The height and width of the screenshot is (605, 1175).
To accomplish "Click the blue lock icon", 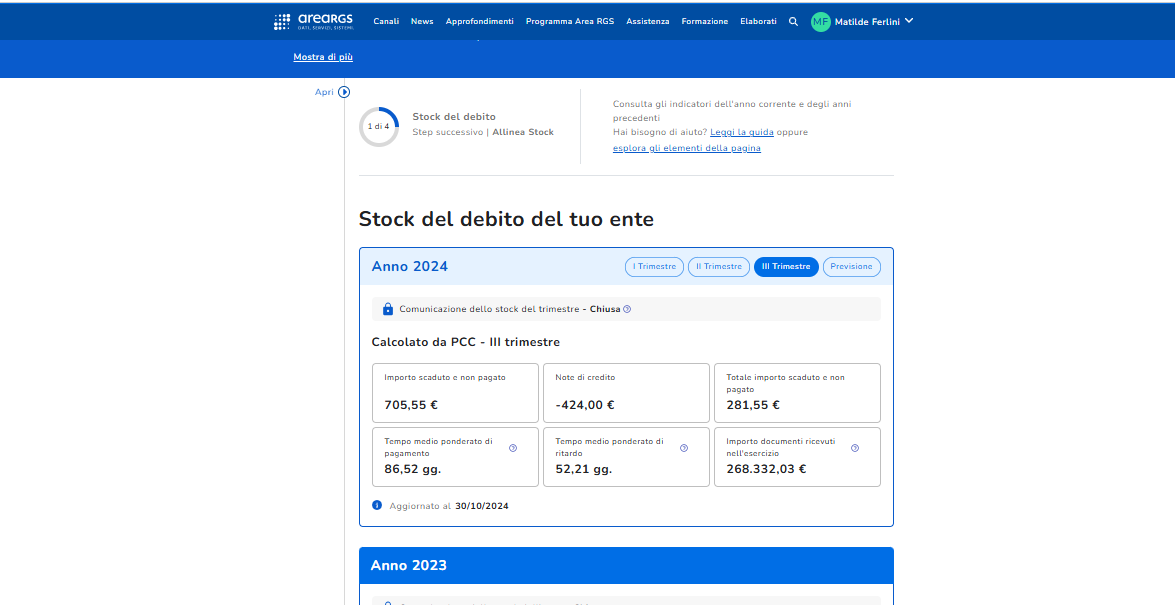I will (388, 309).
